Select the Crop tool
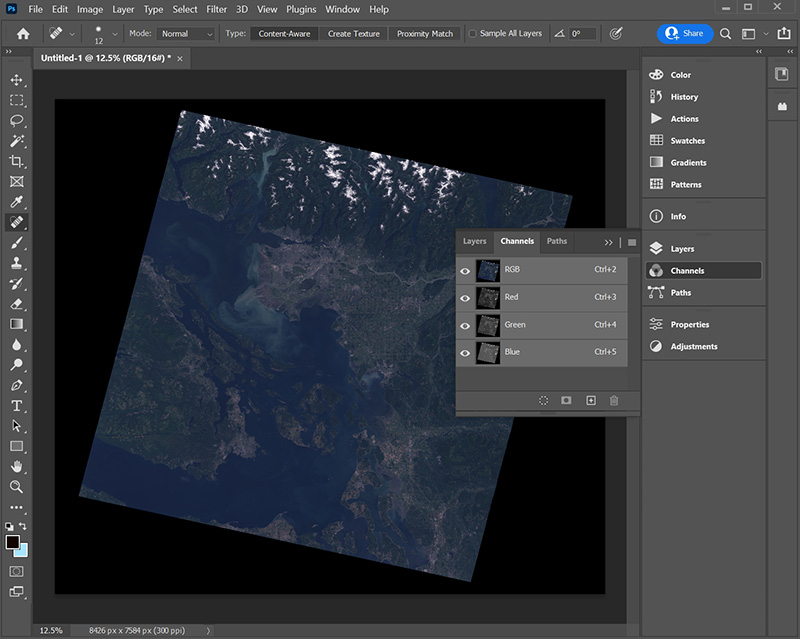The image size is (800, 639). click(x=17, y=161)
